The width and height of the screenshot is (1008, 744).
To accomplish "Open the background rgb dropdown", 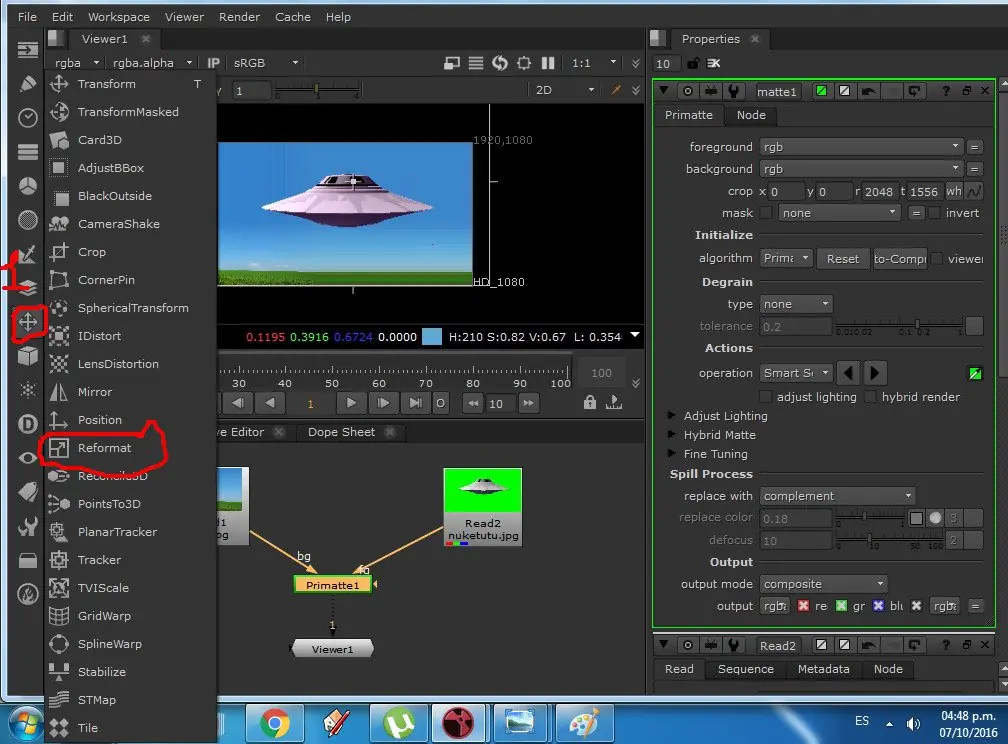I will 861,168.
